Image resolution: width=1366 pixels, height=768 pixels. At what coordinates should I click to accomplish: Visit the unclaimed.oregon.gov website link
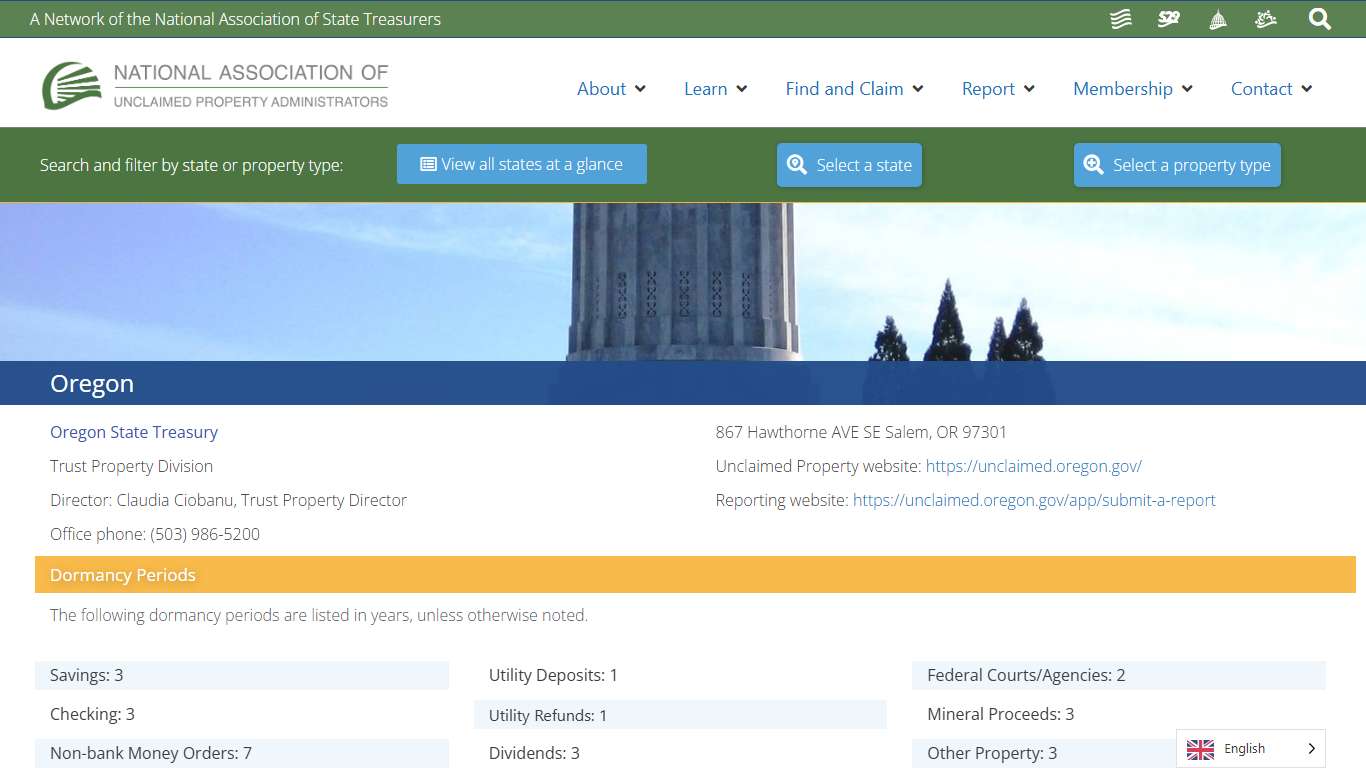tap(1034, 466)
